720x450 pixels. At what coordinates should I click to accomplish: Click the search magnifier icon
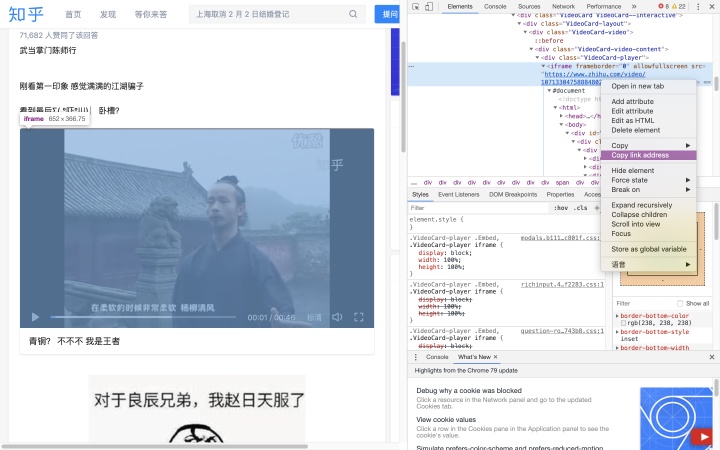[353, 14]
